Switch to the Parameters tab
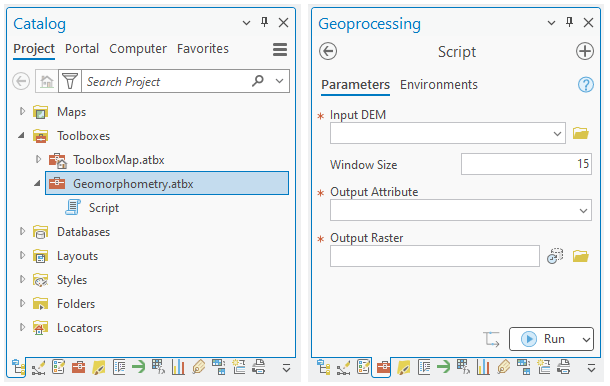 [x=356, y=84]
